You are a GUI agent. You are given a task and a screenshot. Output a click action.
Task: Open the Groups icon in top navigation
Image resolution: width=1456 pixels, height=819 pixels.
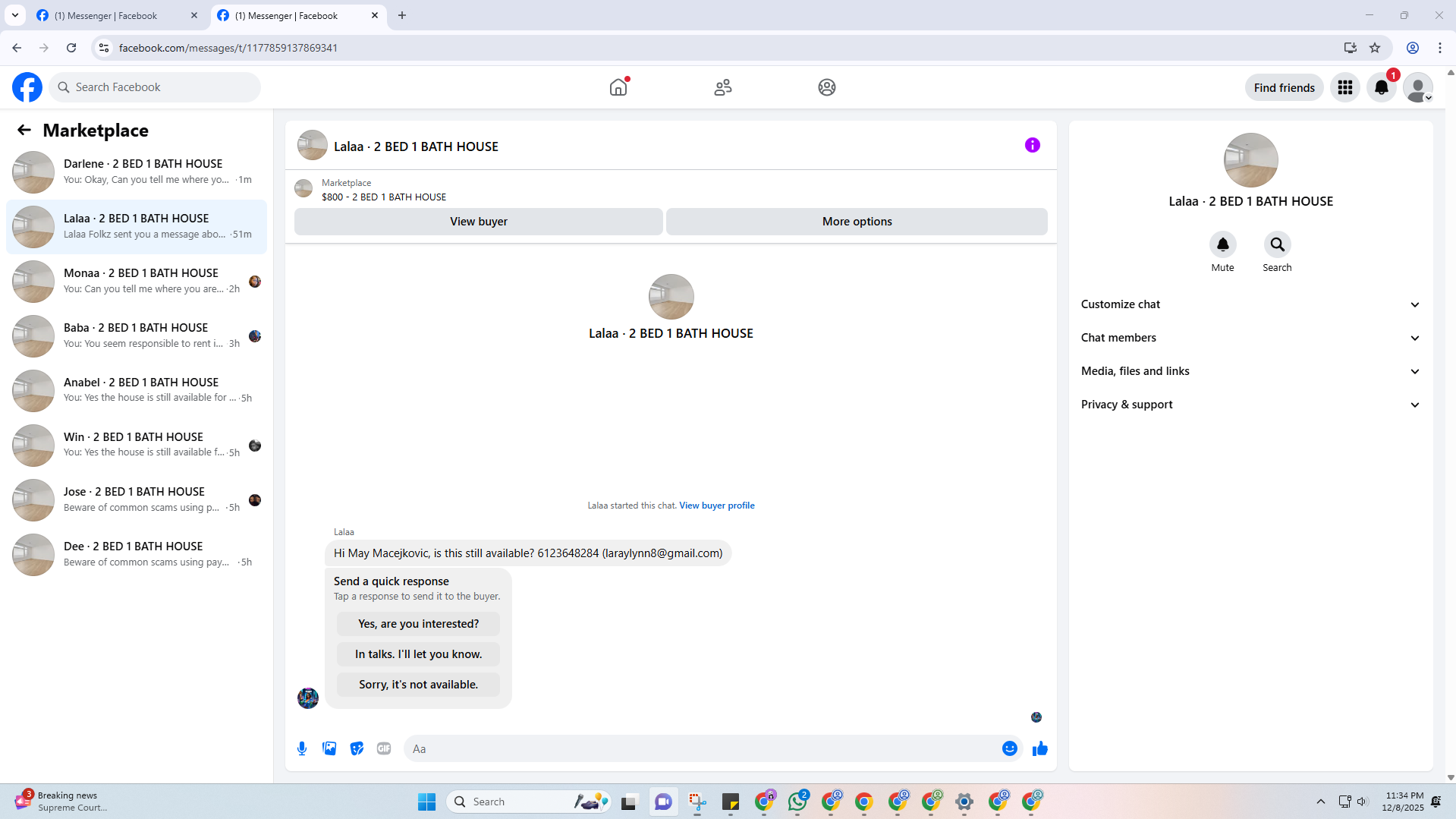click(827, 87)
